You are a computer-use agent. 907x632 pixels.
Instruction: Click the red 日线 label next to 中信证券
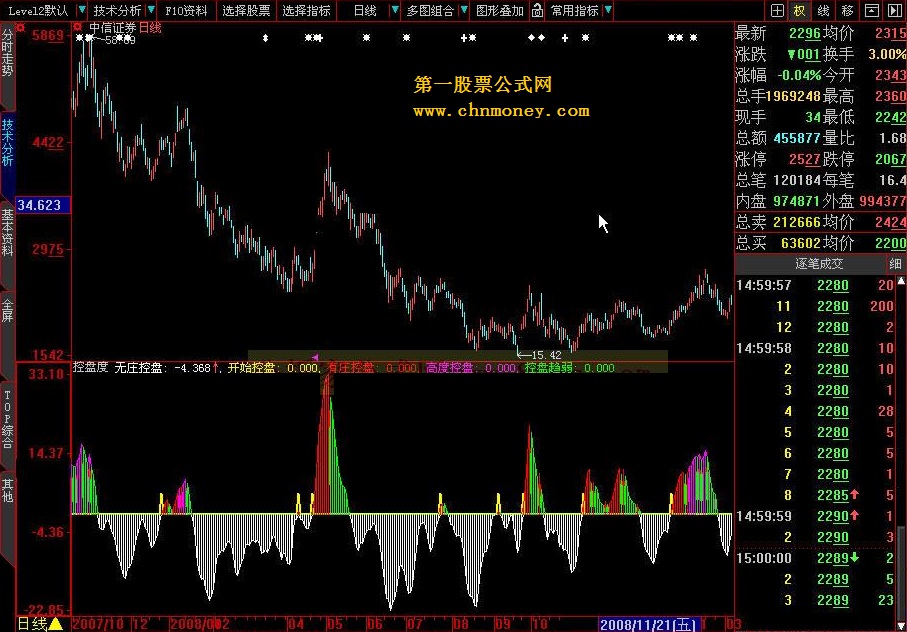click(150, 27)
